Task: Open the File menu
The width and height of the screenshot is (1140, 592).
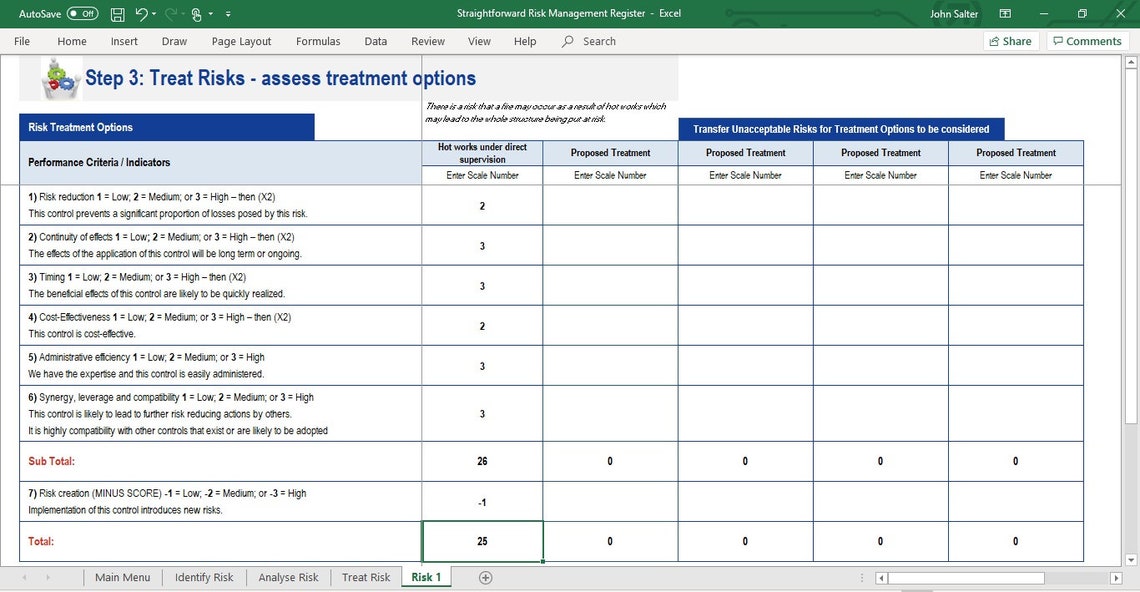Action: click(21, 41)
